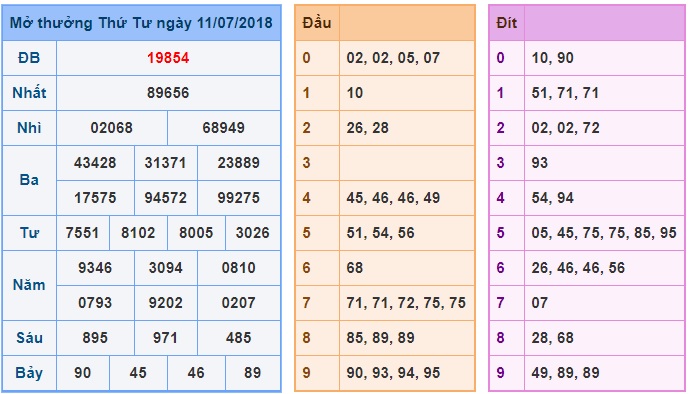This screenshot has width=690, height=394.
Task: Select Đít values '54, 94'
Action: click(552, 198)
